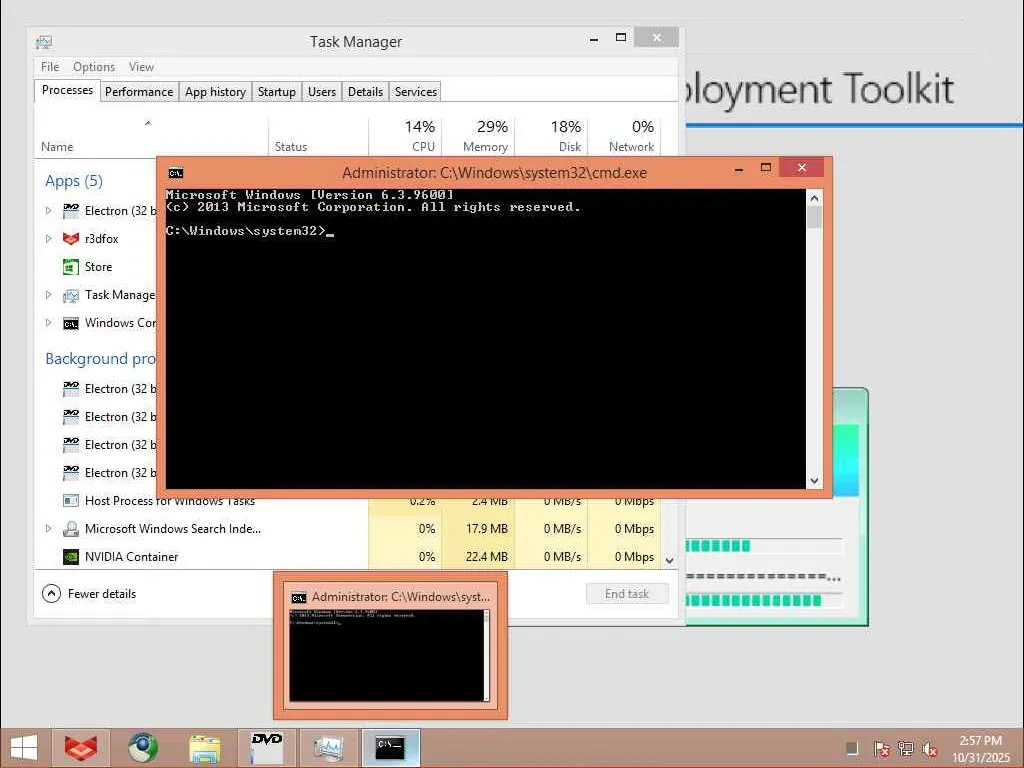Click the Microsoft Windows Search Indexer icon
Image resolution: width=1024 pixels, height=768 pixels.
(71, 529)
